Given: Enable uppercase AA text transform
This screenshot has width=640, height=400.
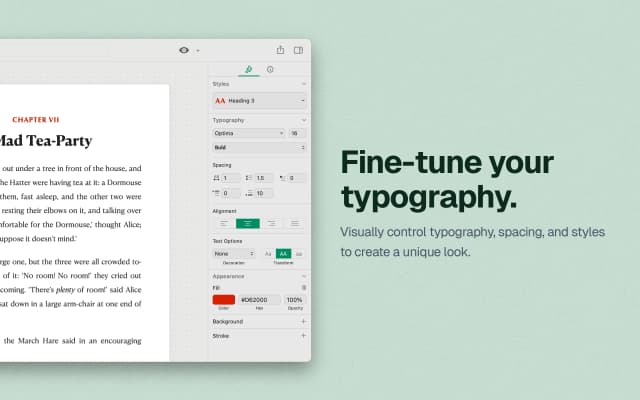Looking at the screenshot, I should coord(283,254).
